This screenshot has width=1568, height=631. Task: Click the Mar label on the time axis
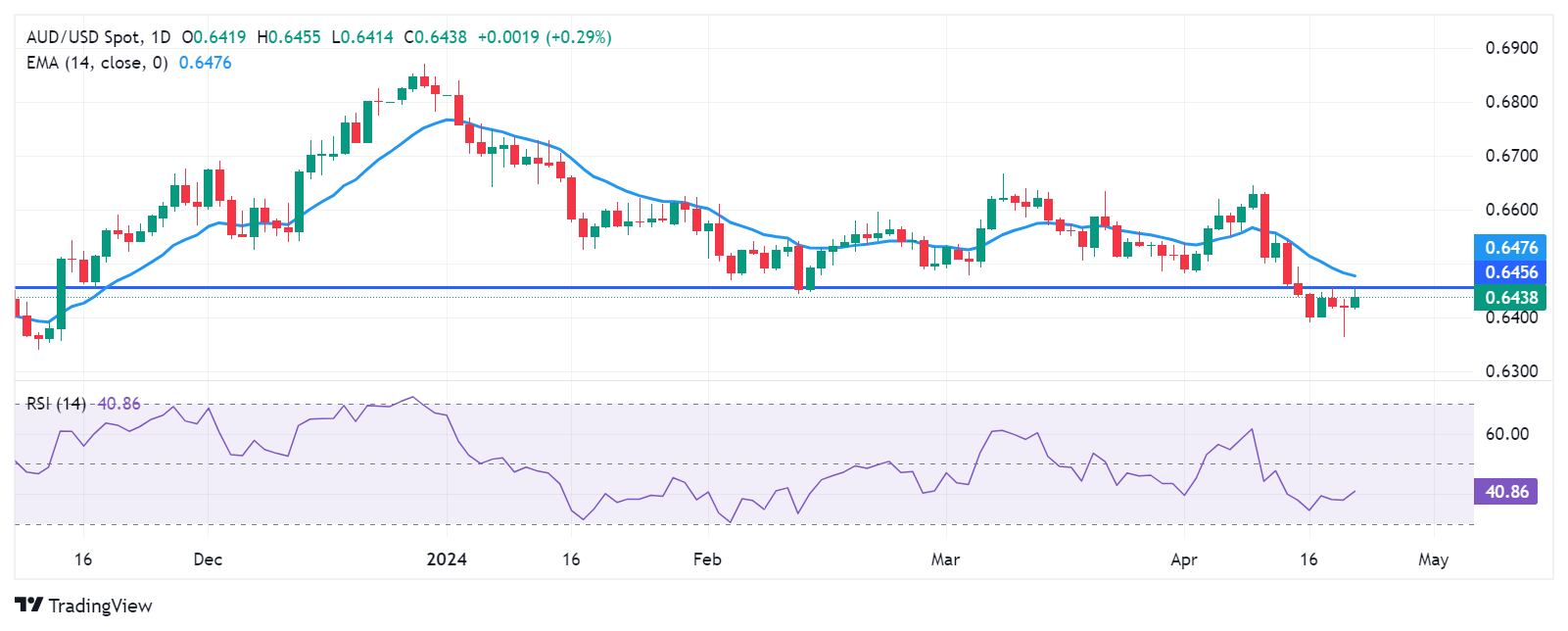(x=945, y=559)
